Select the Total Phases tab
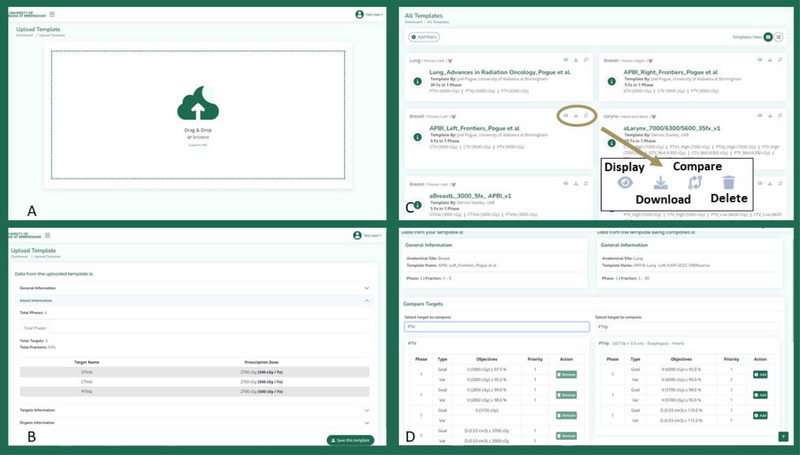800x455 pixels. click(35, 328)
